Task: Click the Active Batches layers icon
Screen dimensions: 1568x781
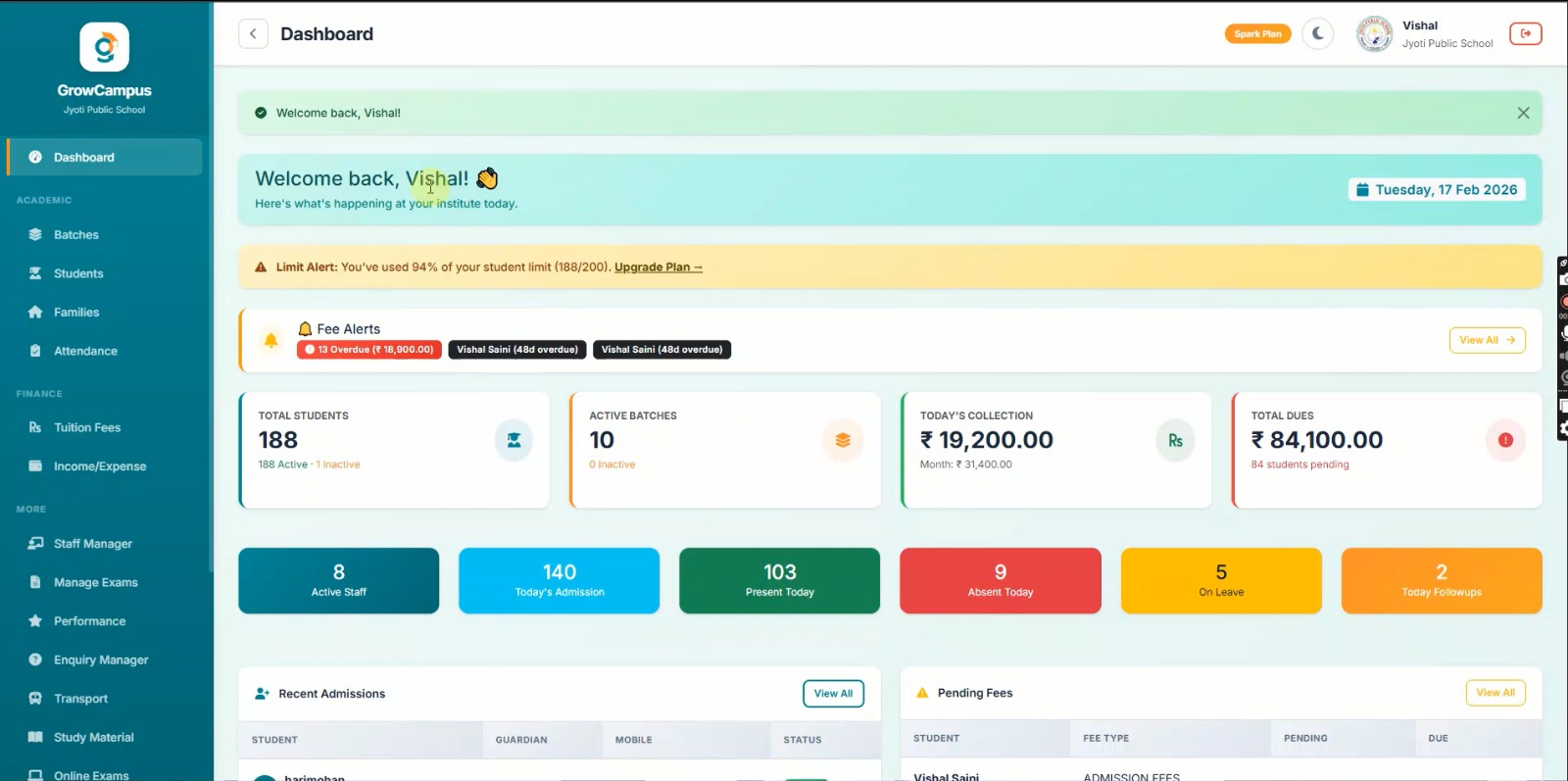Action: [x=843, y=441]
